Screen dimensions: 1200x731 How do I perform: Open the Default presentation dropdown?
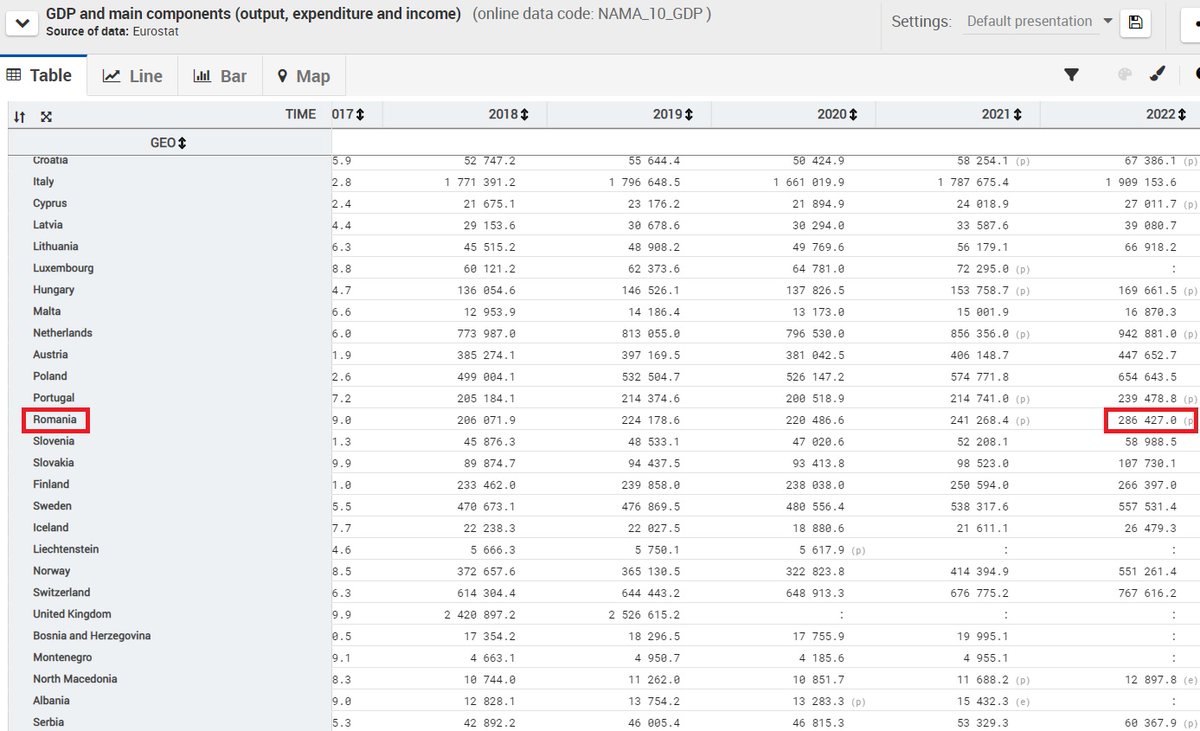tap(1039, 22)
